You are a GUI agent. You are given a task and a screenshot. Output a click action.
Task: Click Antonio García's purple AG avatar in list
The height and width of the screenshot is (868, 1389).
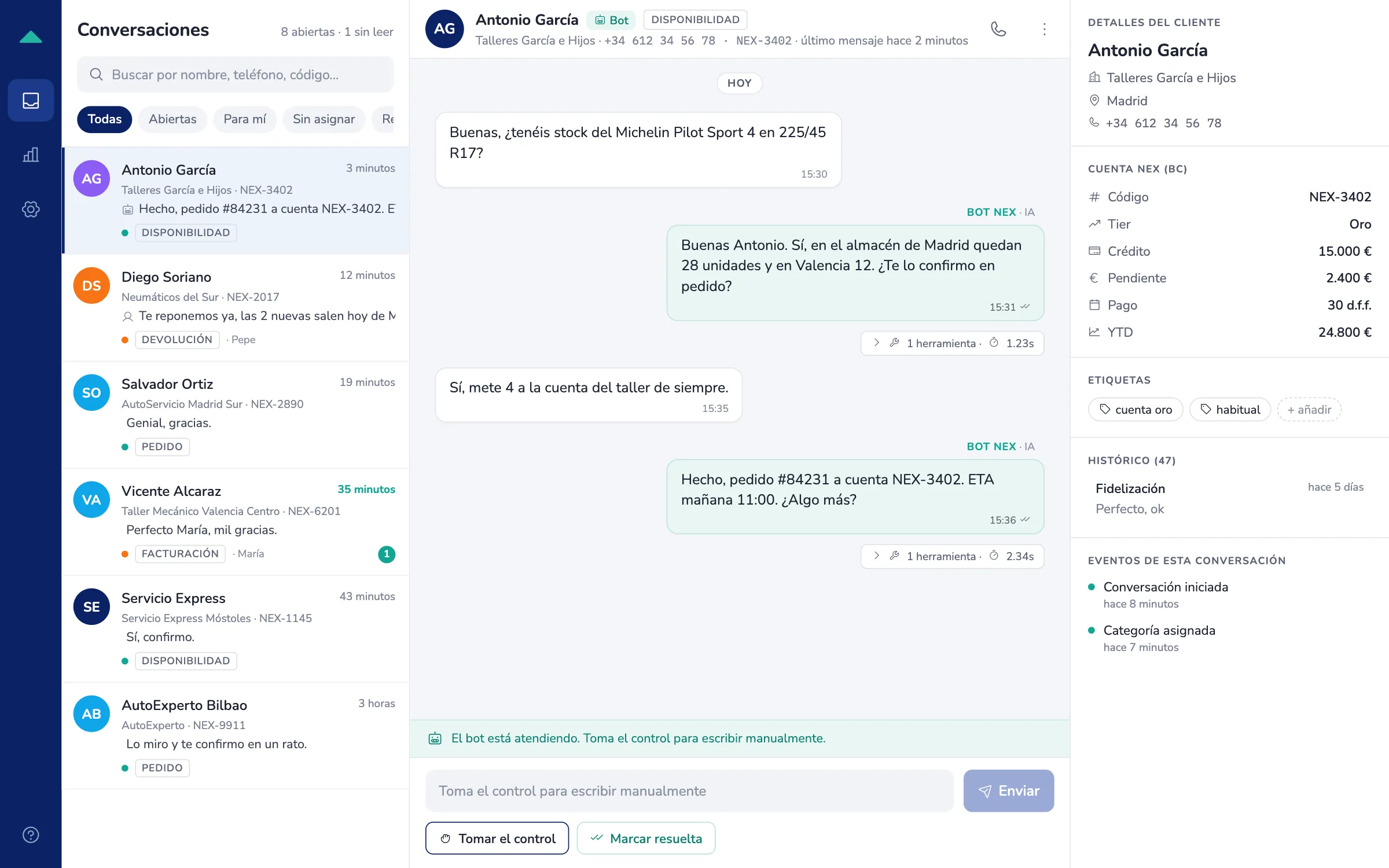(x=91, y=178)
